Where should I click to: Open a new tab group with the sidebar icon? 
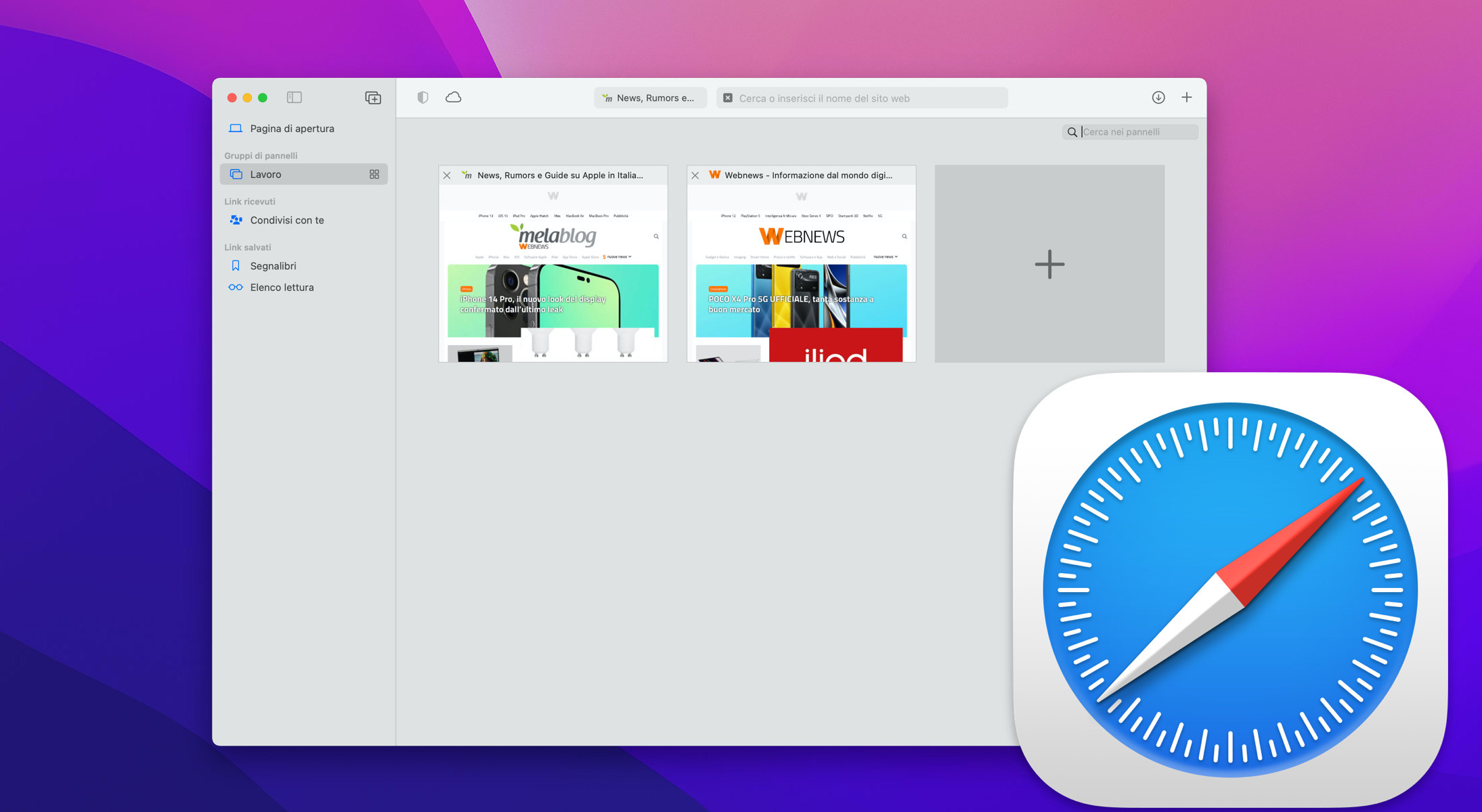pyautogui.click(x=372, y=97)
